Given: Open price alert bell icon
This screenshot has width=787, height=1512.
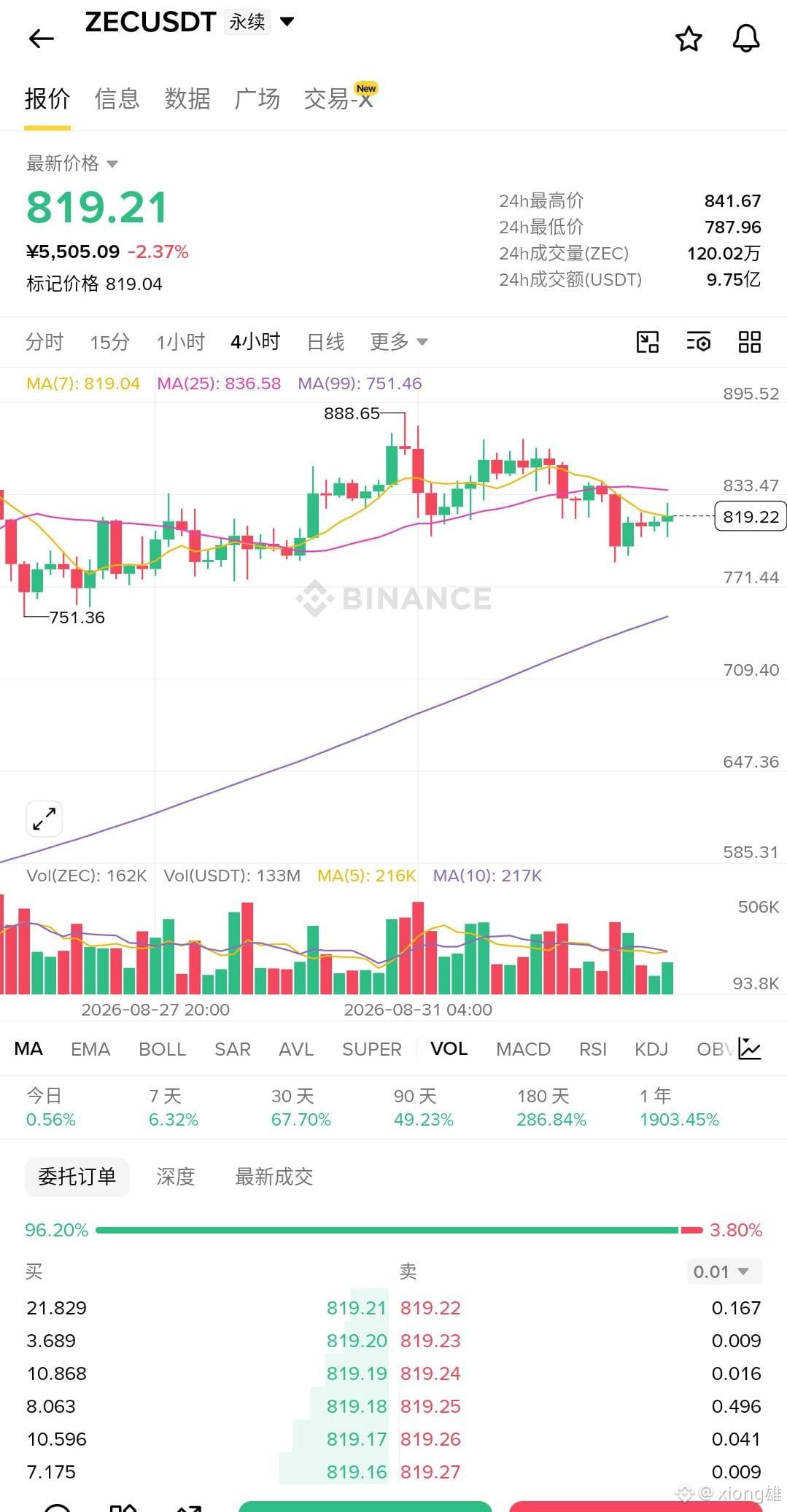Looking at the screenshot, I should coord(746,39).
